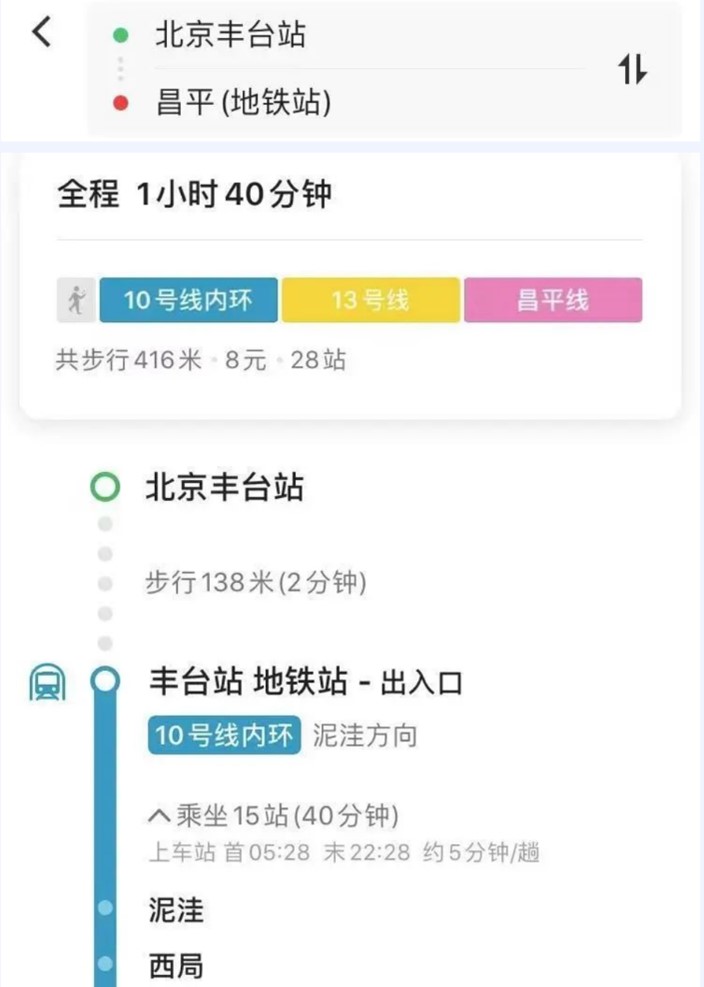Swap origin and destination with arrows icon
The height and width of the screenshot is (987, 704).
(x=633, y=70)
